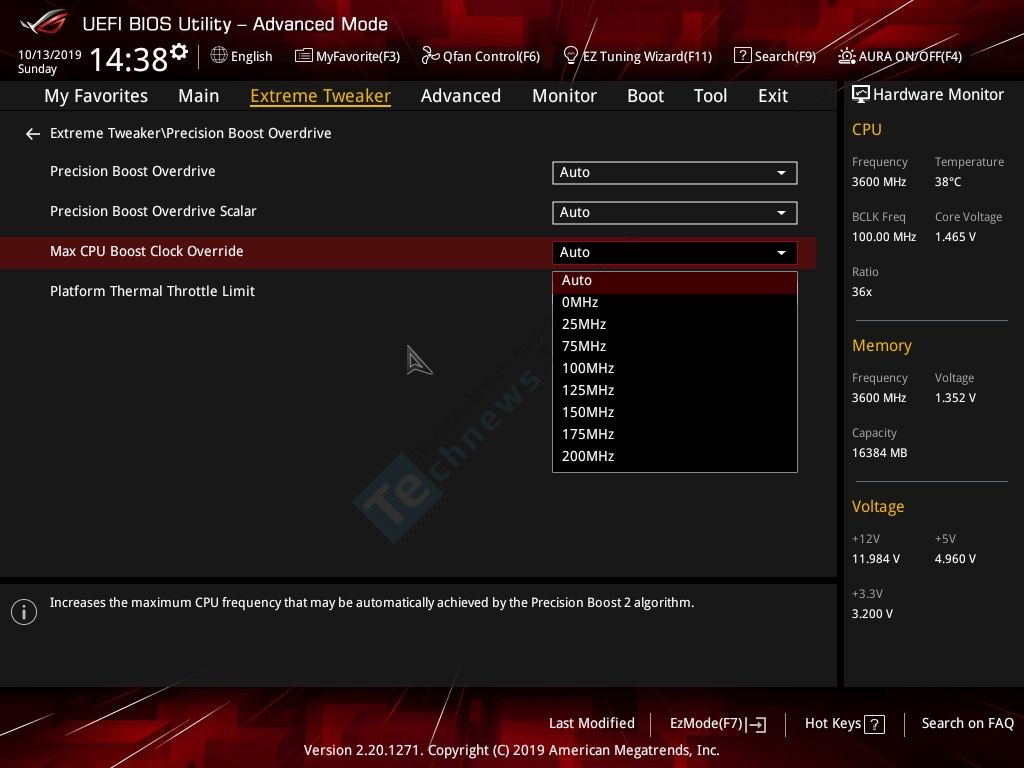
Task: Open Hot Keys help
Action: click(x=833, y=724)
